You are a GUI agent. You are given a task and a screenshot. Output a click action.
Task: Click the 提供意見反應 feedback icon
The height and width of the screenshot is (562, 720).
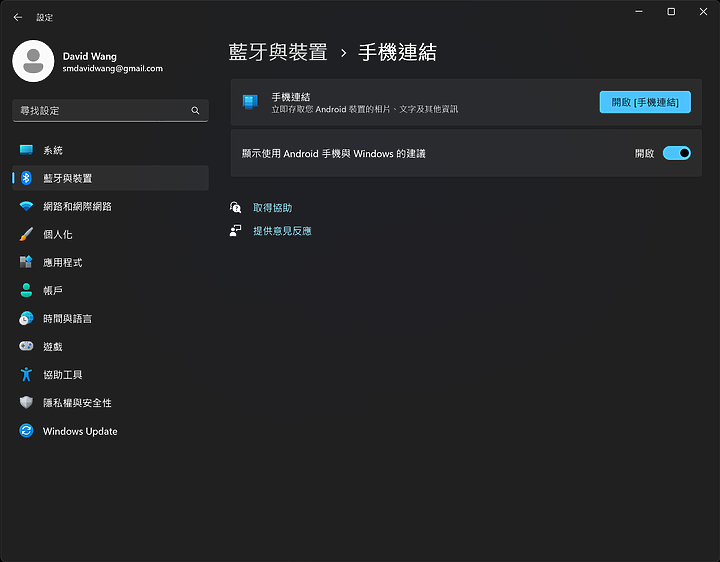click(x=236, y=230)
